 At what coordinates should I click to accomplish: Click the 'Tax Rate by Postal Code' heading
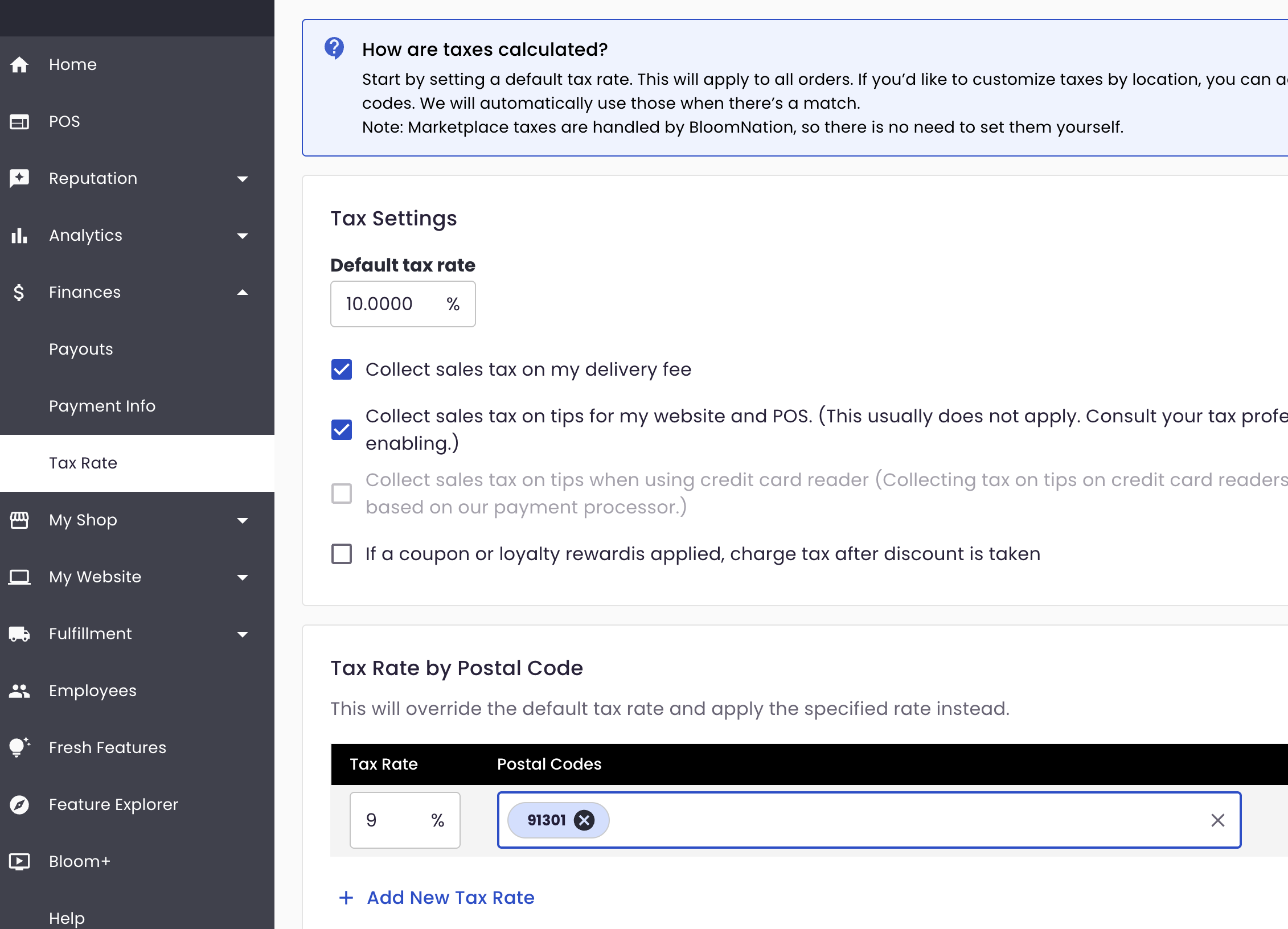click(457, 668)
